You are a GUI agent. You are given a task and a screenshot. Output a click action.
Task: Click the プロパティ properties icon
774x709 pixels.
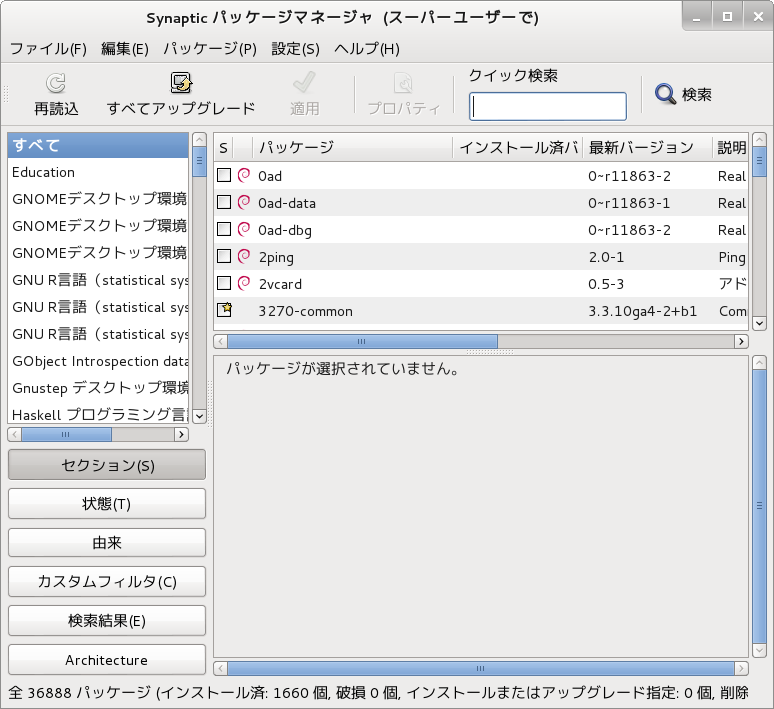click(x=403, y=83)
